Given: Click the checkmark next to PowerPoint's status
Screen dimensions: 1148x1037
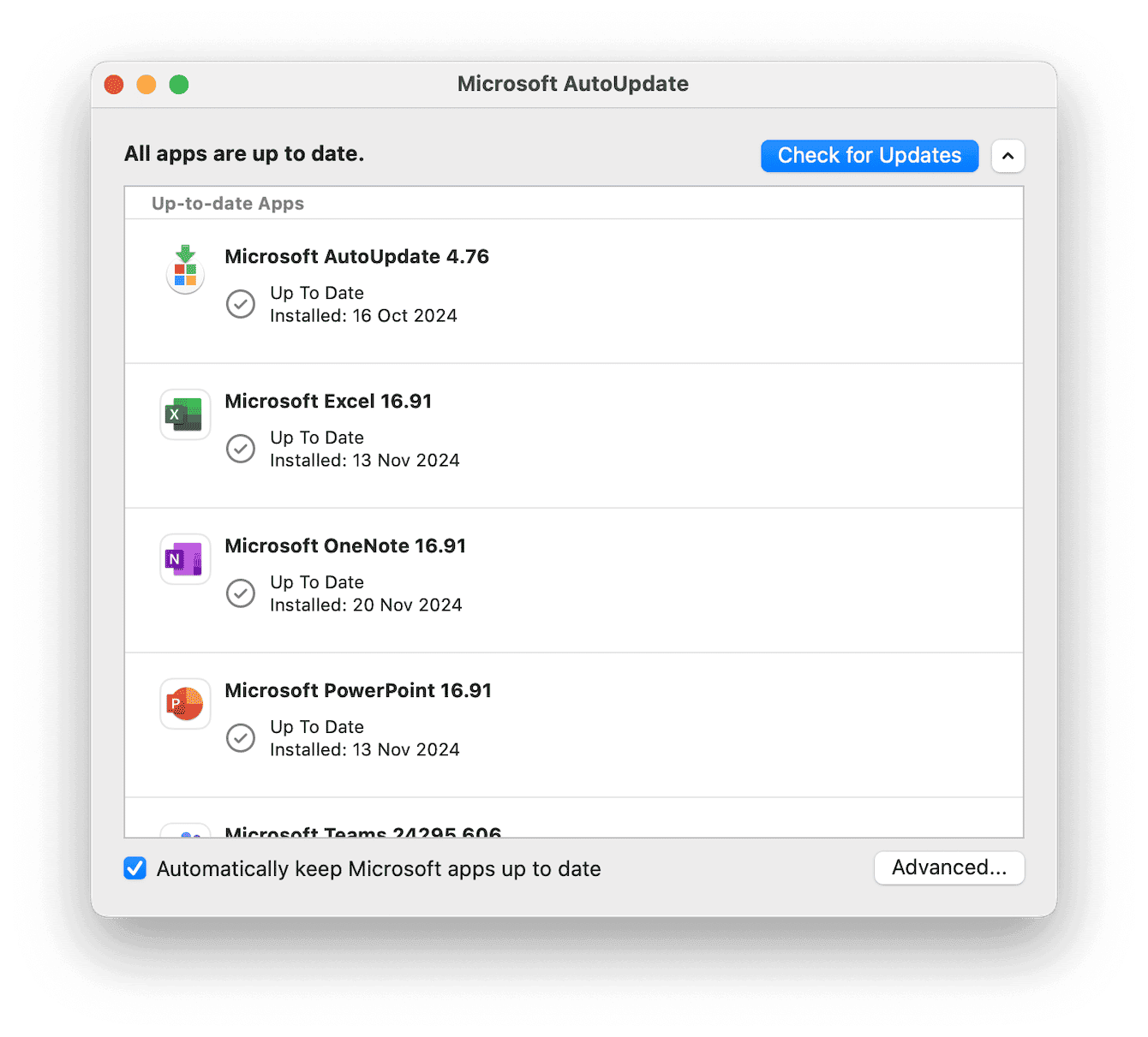Looking at the screenshot, I should pos(241,737).
